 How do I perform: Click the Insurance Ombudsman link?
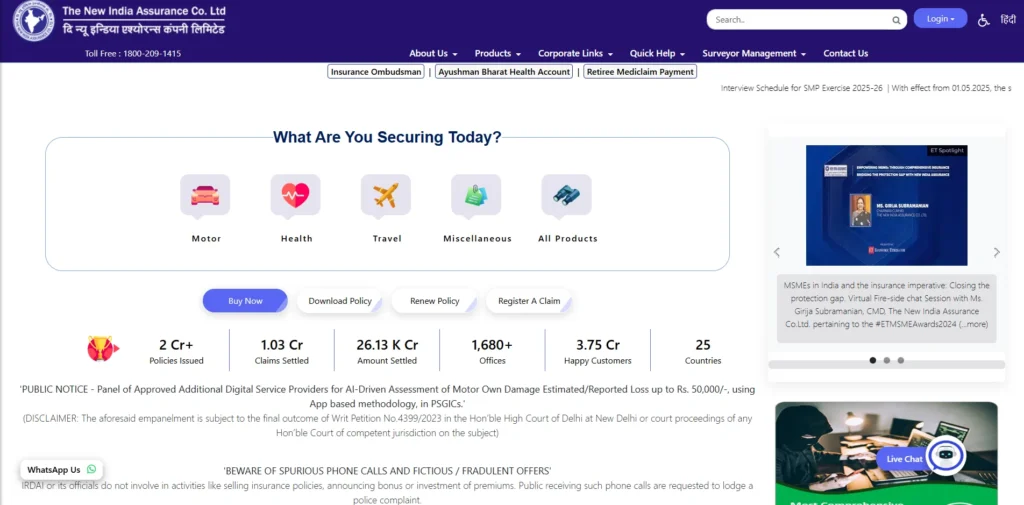(x=376, y=72)
